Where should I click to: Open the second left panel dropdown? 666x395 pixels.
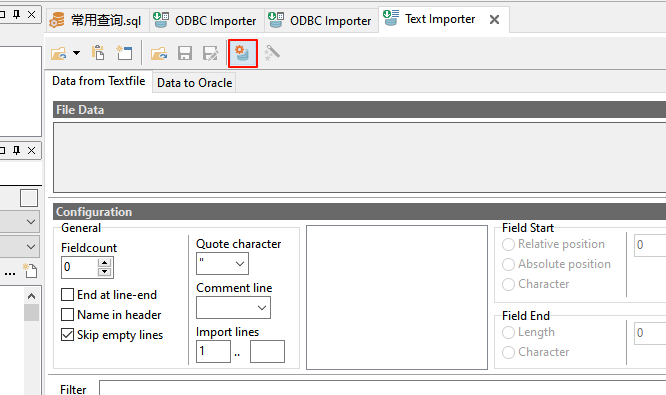[x=31, y=247]
